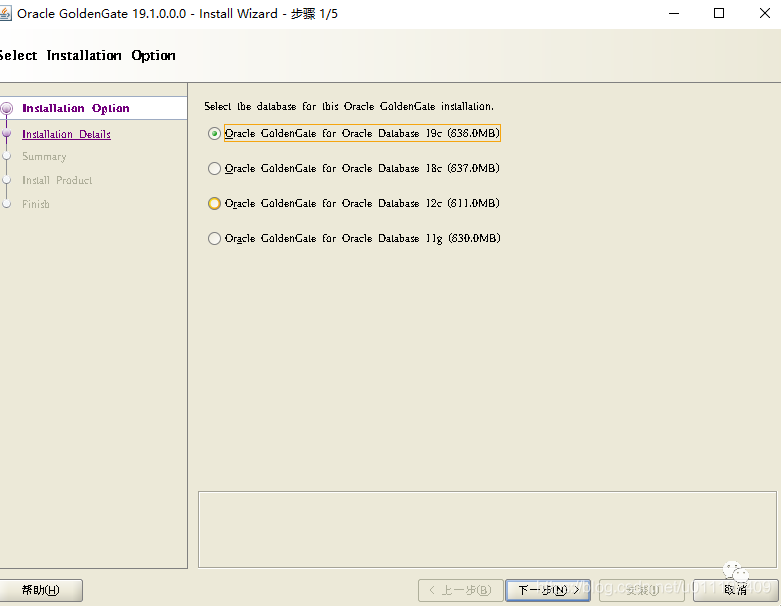This screenshot has width=781, height=606.
Task: Click the Select Installation Option heading
Action: pyautogui.click(x=87, y=55)
